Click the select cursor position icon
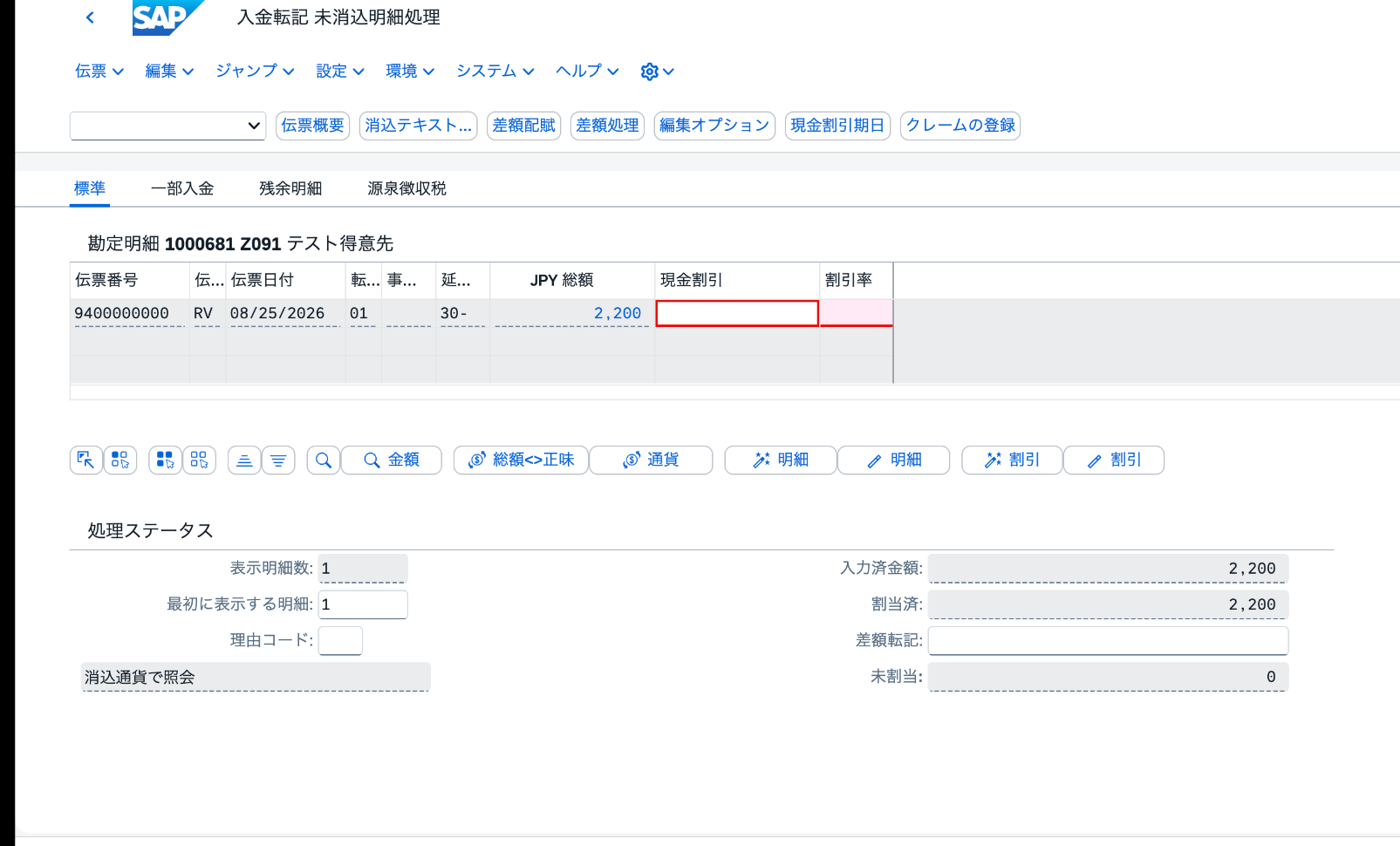The image size is (1400, 846). coord(85,460)
